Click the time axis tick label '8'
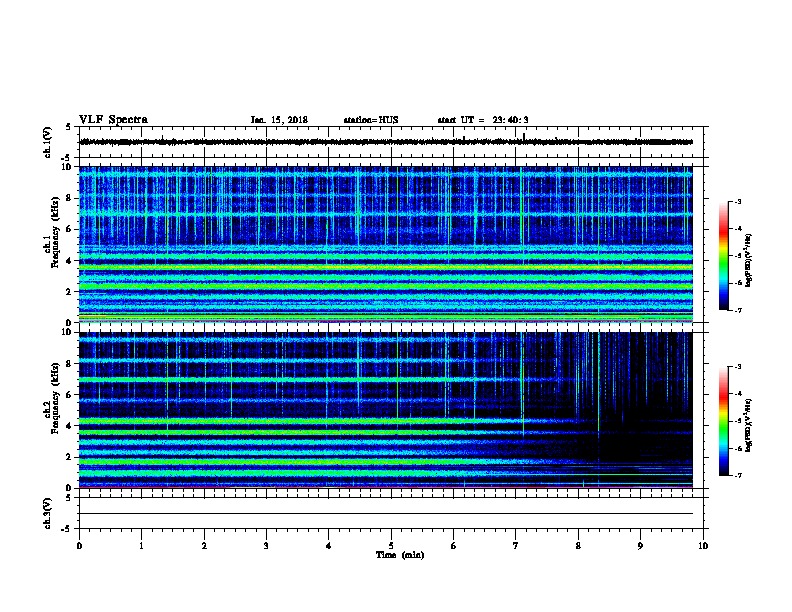Screen dimensions: 792x612 [x=578, y=546]
